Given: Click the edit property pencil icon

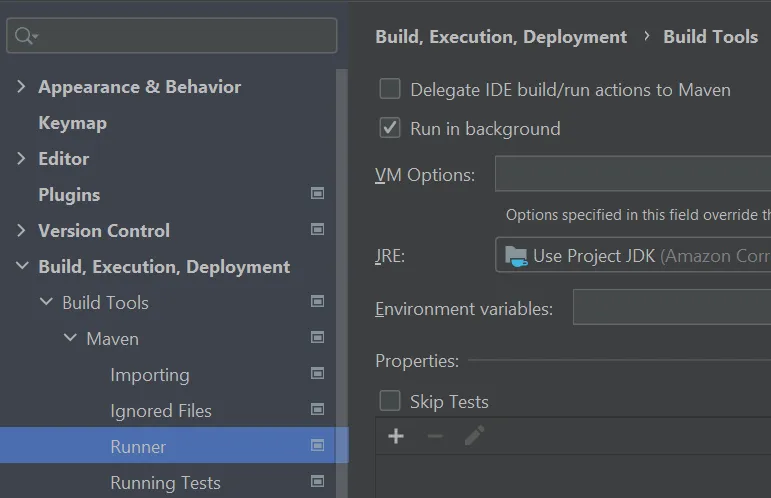Looking at the screenshot, I should point(475,436).
